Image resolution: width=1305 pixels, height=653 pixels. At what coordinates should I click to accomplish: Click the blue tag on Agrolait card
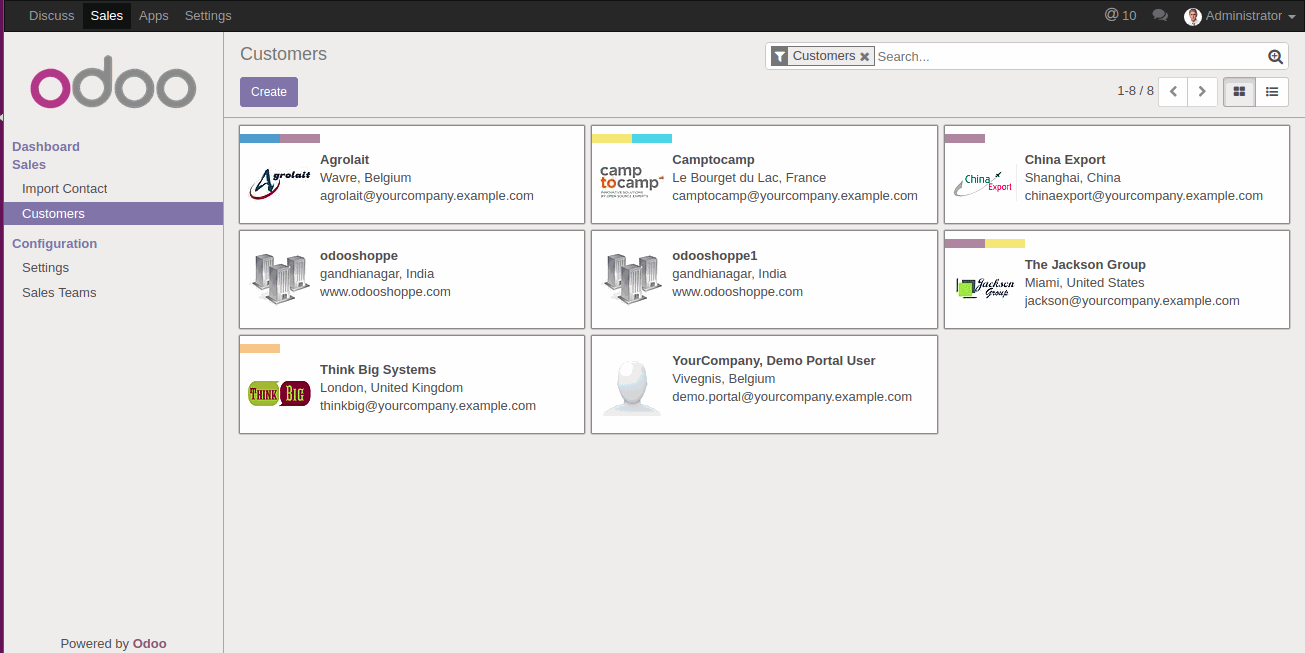click(260, 139)
